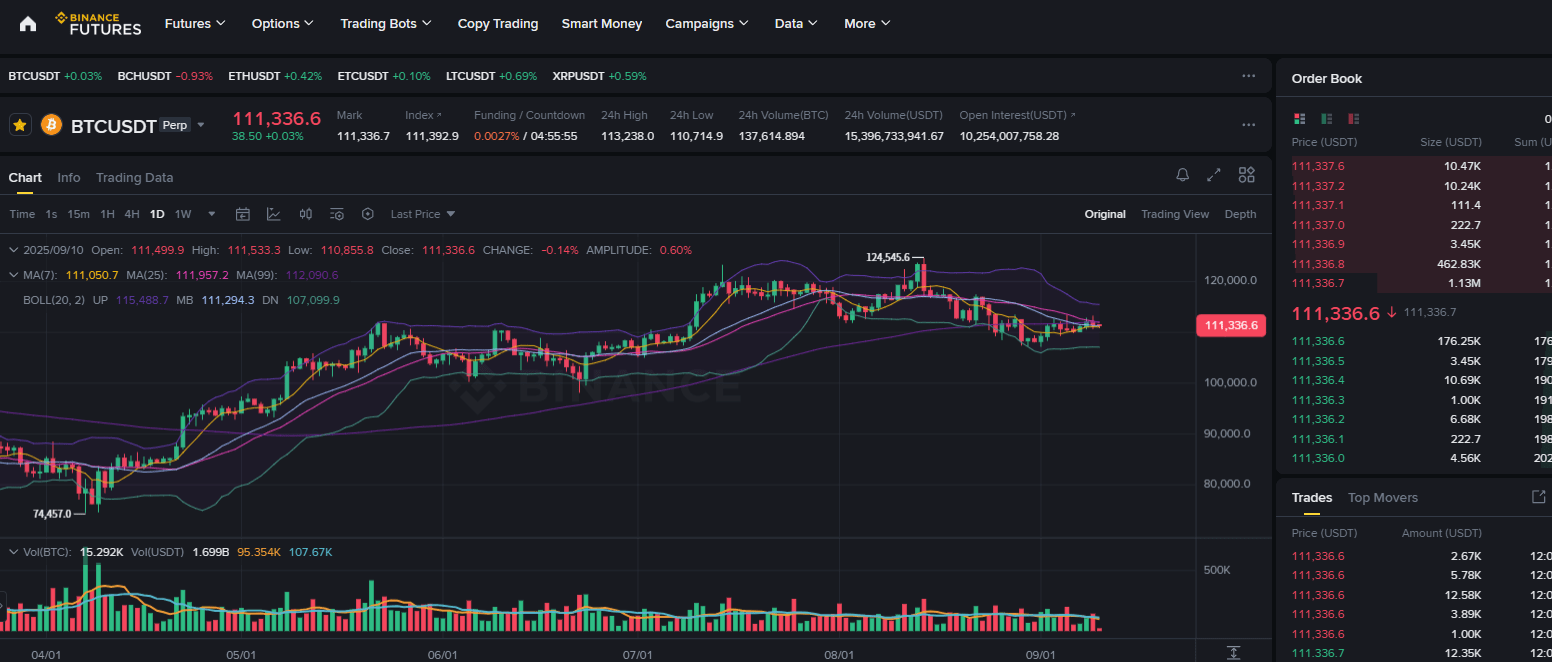Open the chart date jump calendar icon
1552x662 pixels.
pos(243,214)
